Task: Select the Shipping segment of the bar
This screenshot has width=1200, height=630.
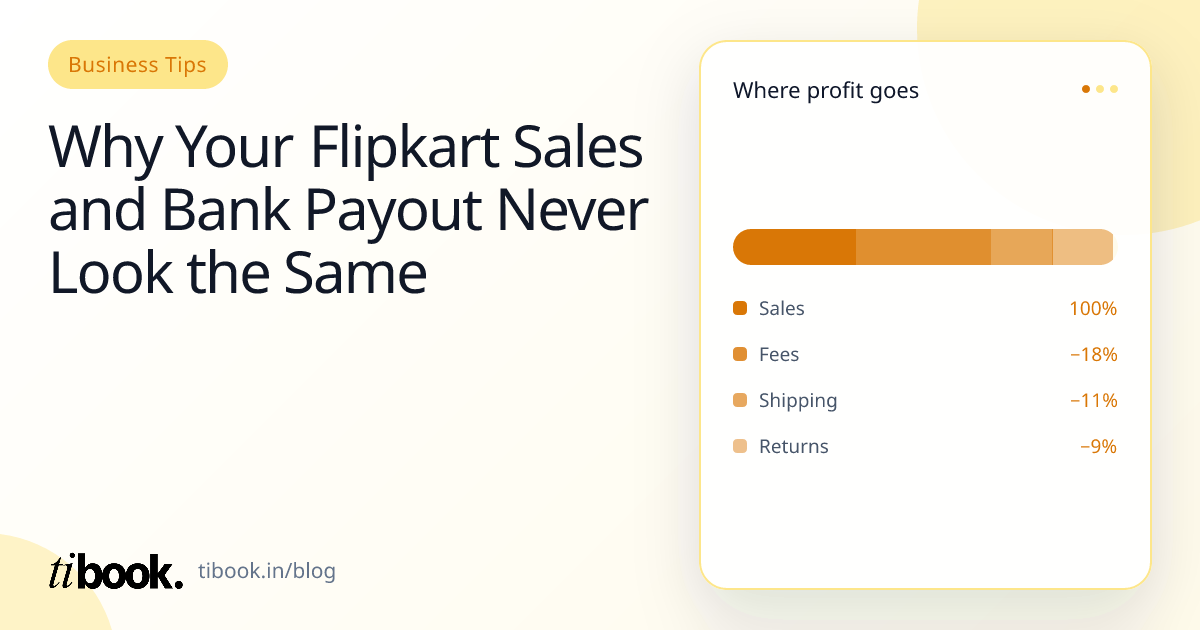Action: (1022, 247)
